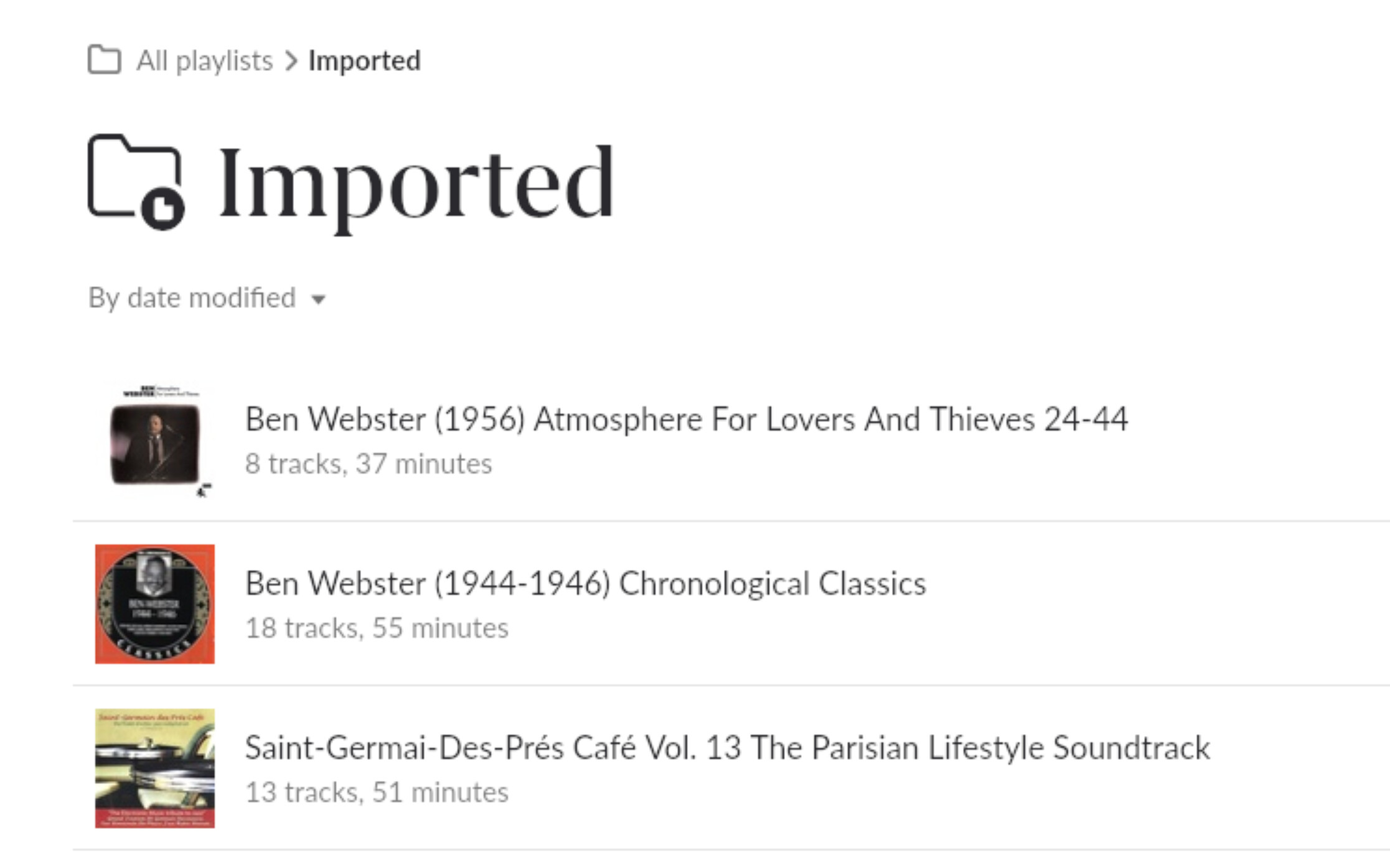This screenshot has height=868, width=1390.
Task: Click the 13 tracks, 51 minutes text
Action: click(377, 793)
